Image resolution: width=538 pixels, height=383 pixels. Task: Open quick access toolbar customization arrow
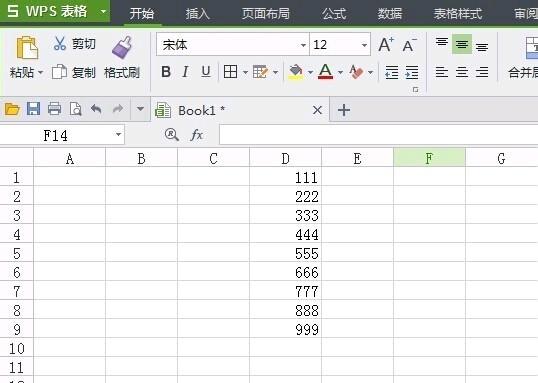pyautogui.click(x=140, y=109)
